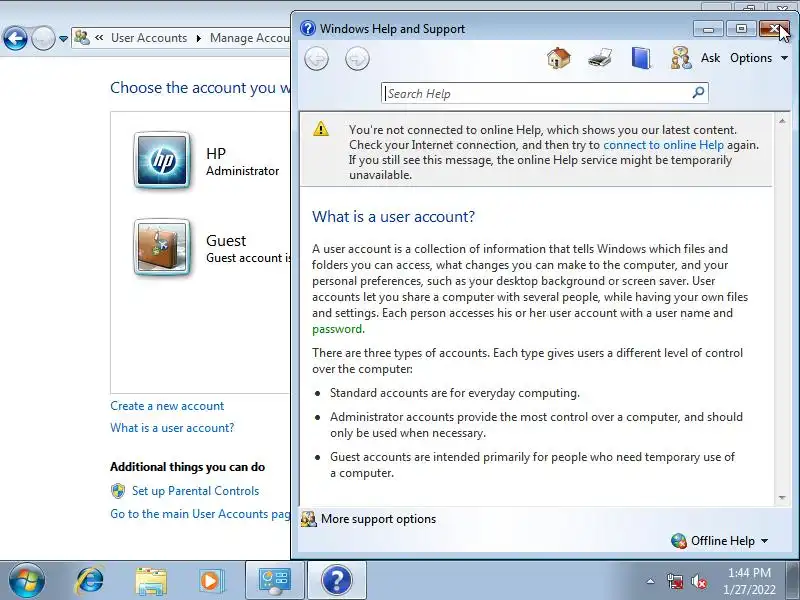The image size is (800, 600).
Task: Maximize the Windows Help and Support window
Action: coord(741,29)
